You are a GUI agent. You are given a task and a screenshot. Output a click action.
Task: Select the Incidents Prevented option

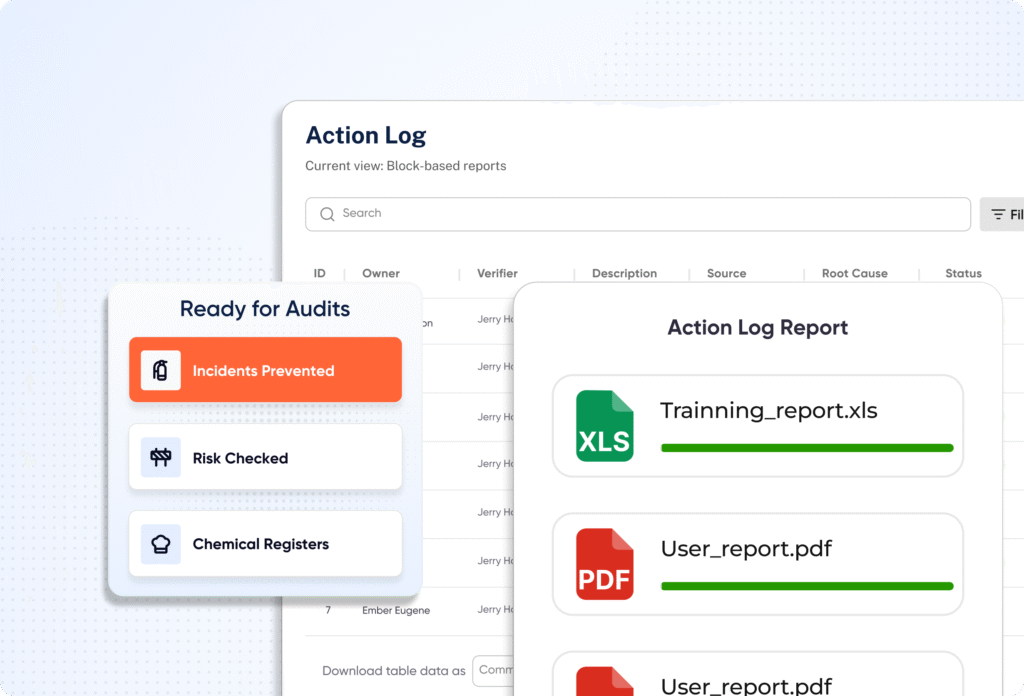coord(264,370)
